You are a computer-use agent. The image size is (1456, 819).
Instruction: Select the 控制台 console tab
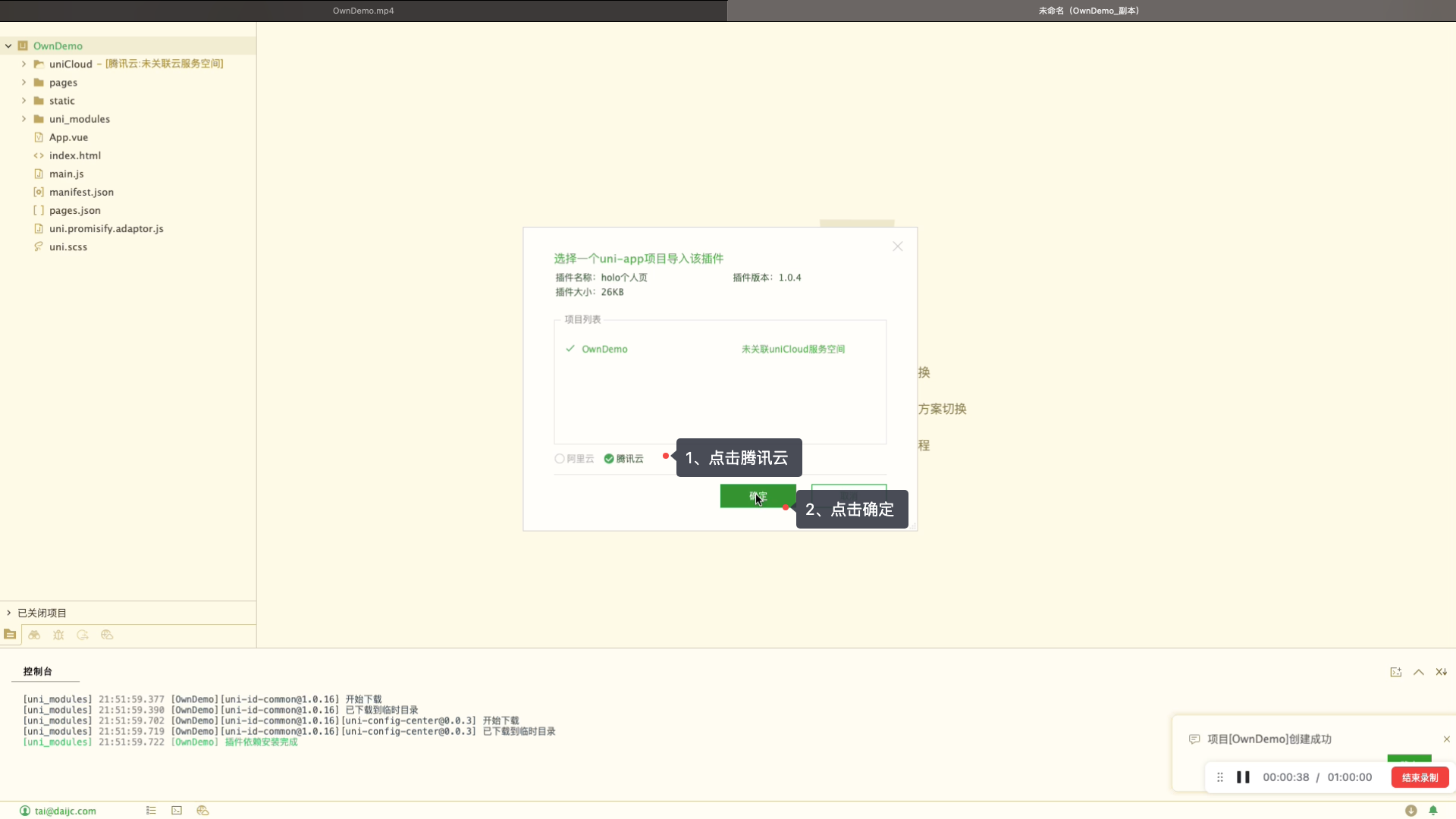click(37, 671)
